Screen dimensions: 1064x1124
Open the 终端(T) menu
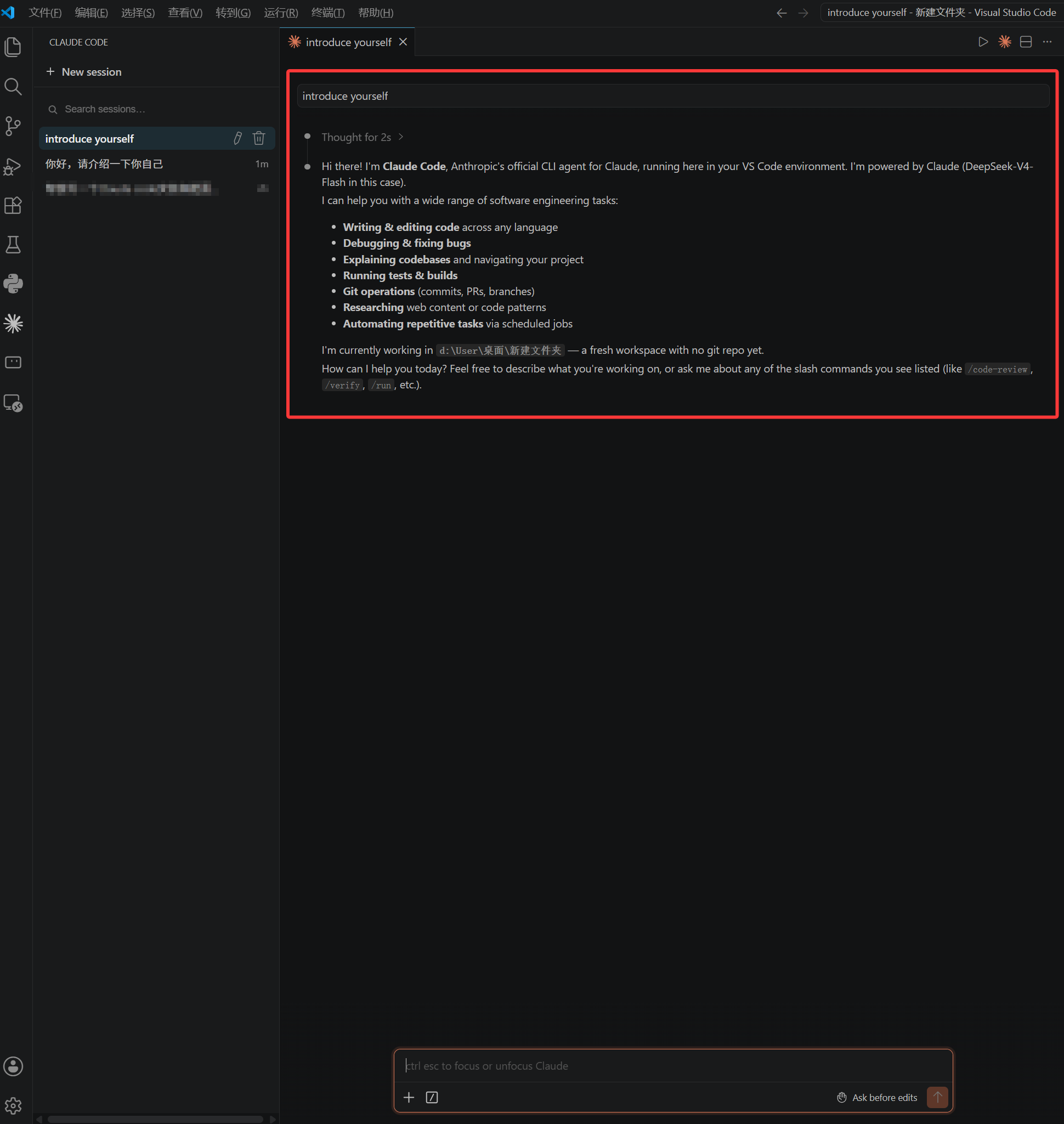click(x=328, y=13)
